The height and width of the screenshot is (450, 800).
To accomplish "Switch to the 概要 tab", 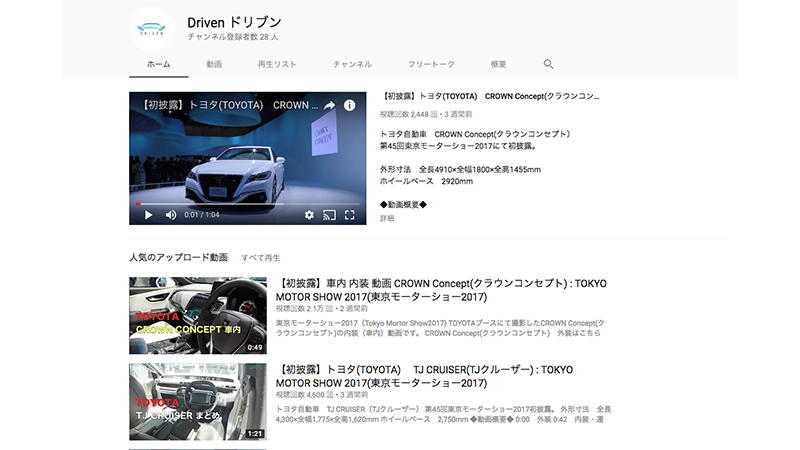I will click(498, 64).
